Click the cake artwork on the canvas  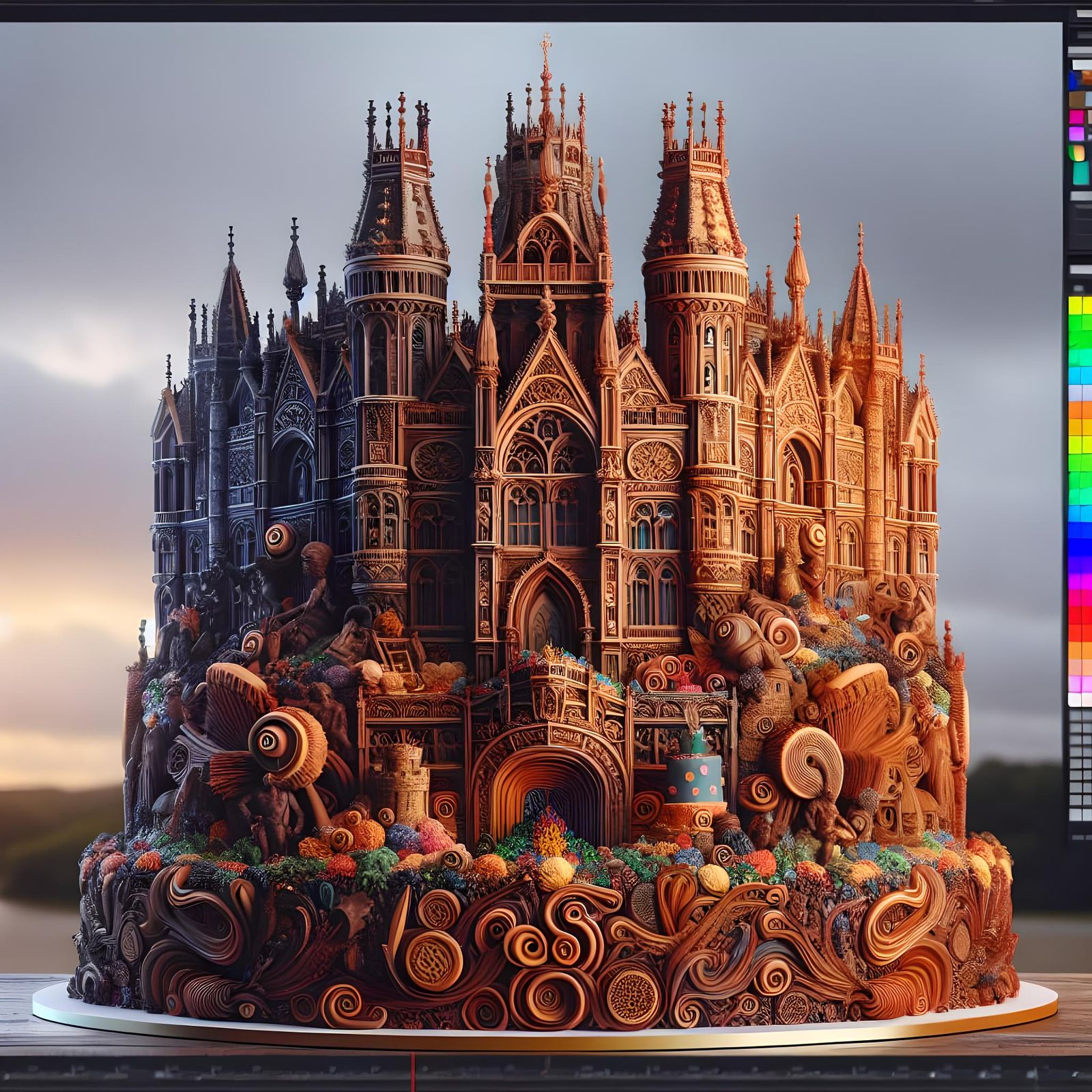546,614
